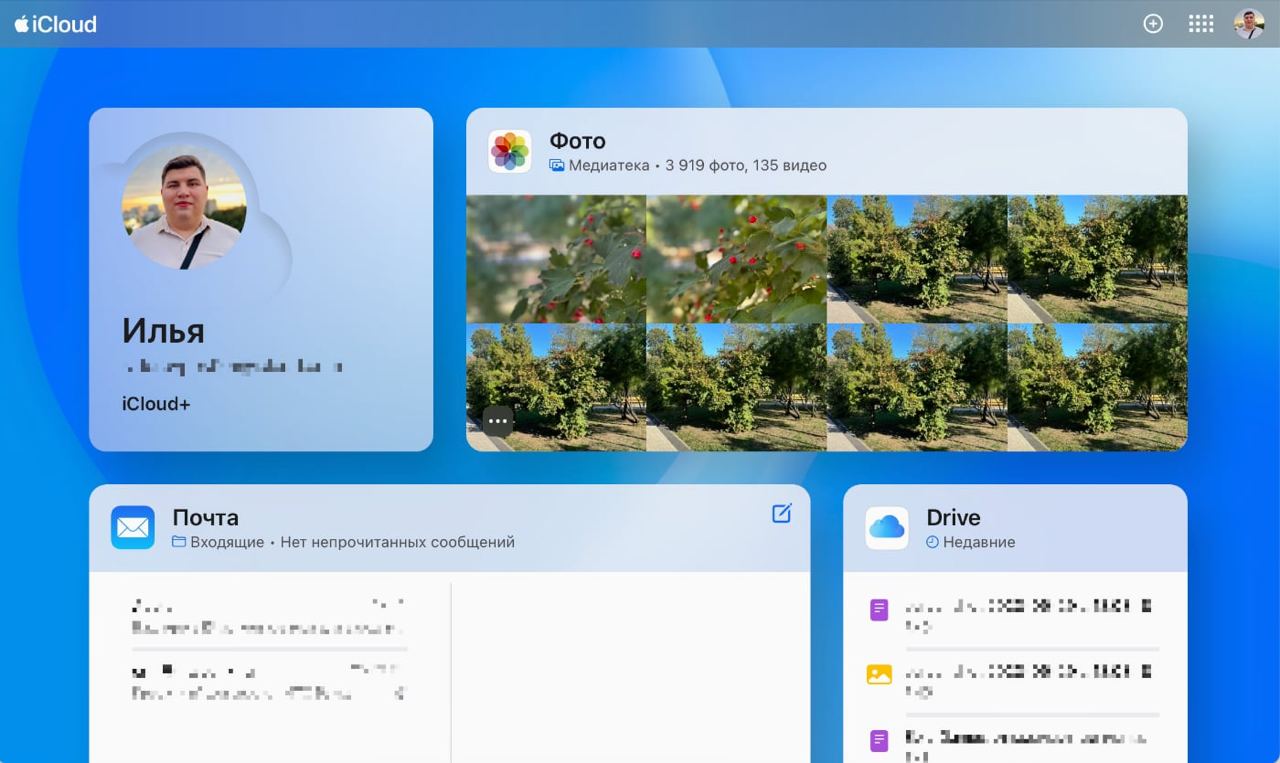Click the plus add-tile icon in header
Image resolution: width=1280 pixels, height=763 pixels.
click(1153, 24)
